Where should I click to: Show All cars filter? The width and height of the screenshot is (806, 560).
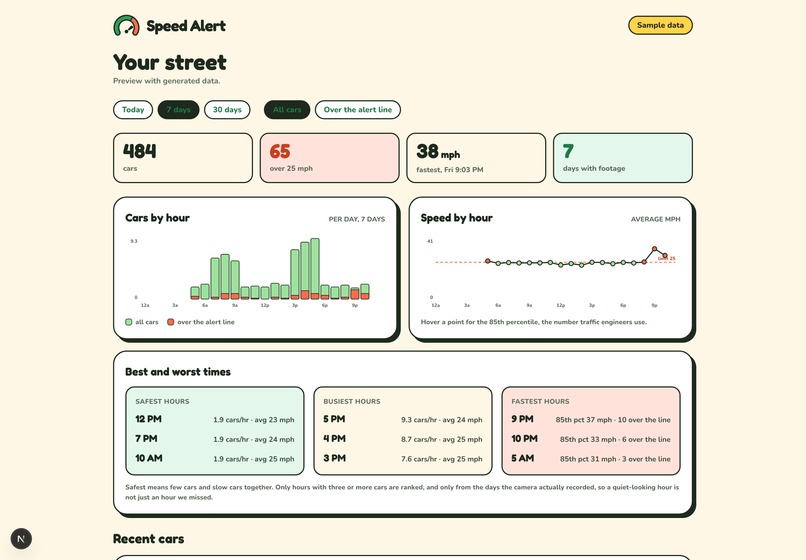point(287,110)
